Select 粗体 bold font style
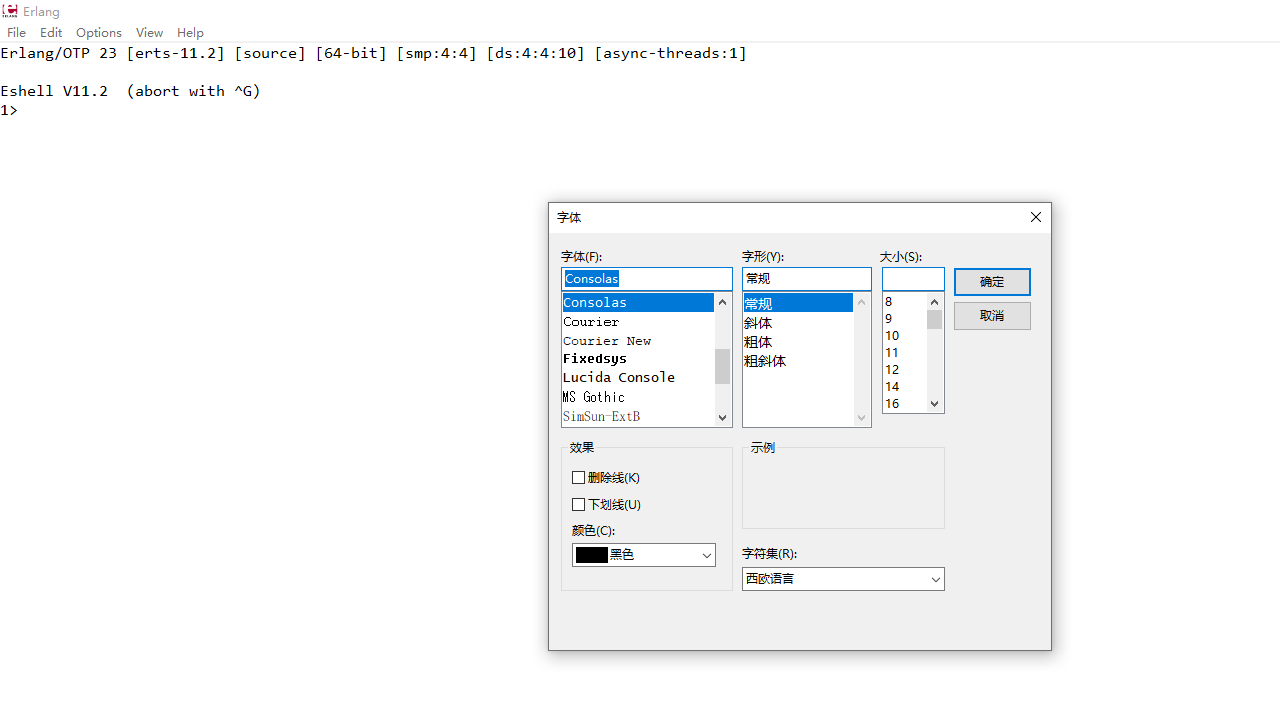 798,342
